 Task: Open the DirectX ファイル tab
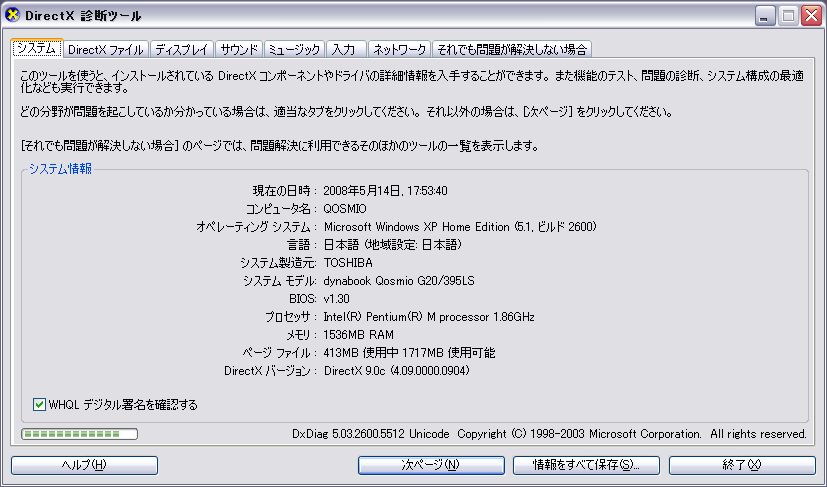(106, 50)
